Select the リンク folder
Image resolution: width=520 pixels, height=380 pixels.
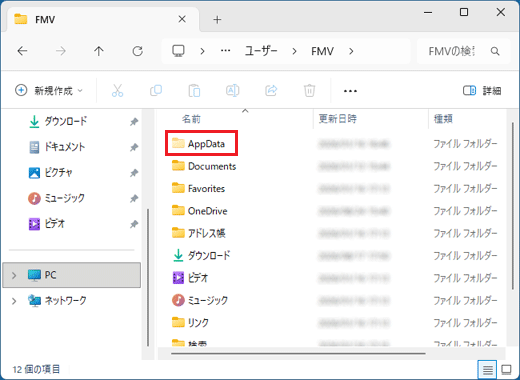[x=198, y=322]
